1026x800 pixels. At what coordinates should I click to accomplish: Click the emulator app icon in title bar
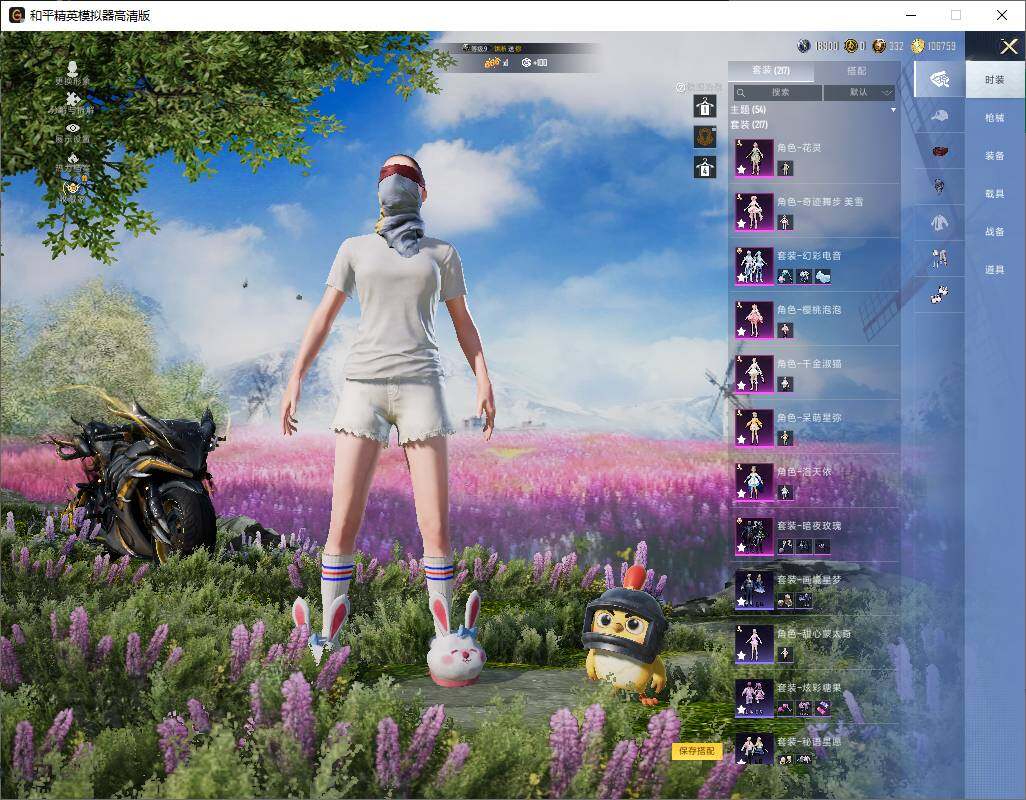coord(16,15)
